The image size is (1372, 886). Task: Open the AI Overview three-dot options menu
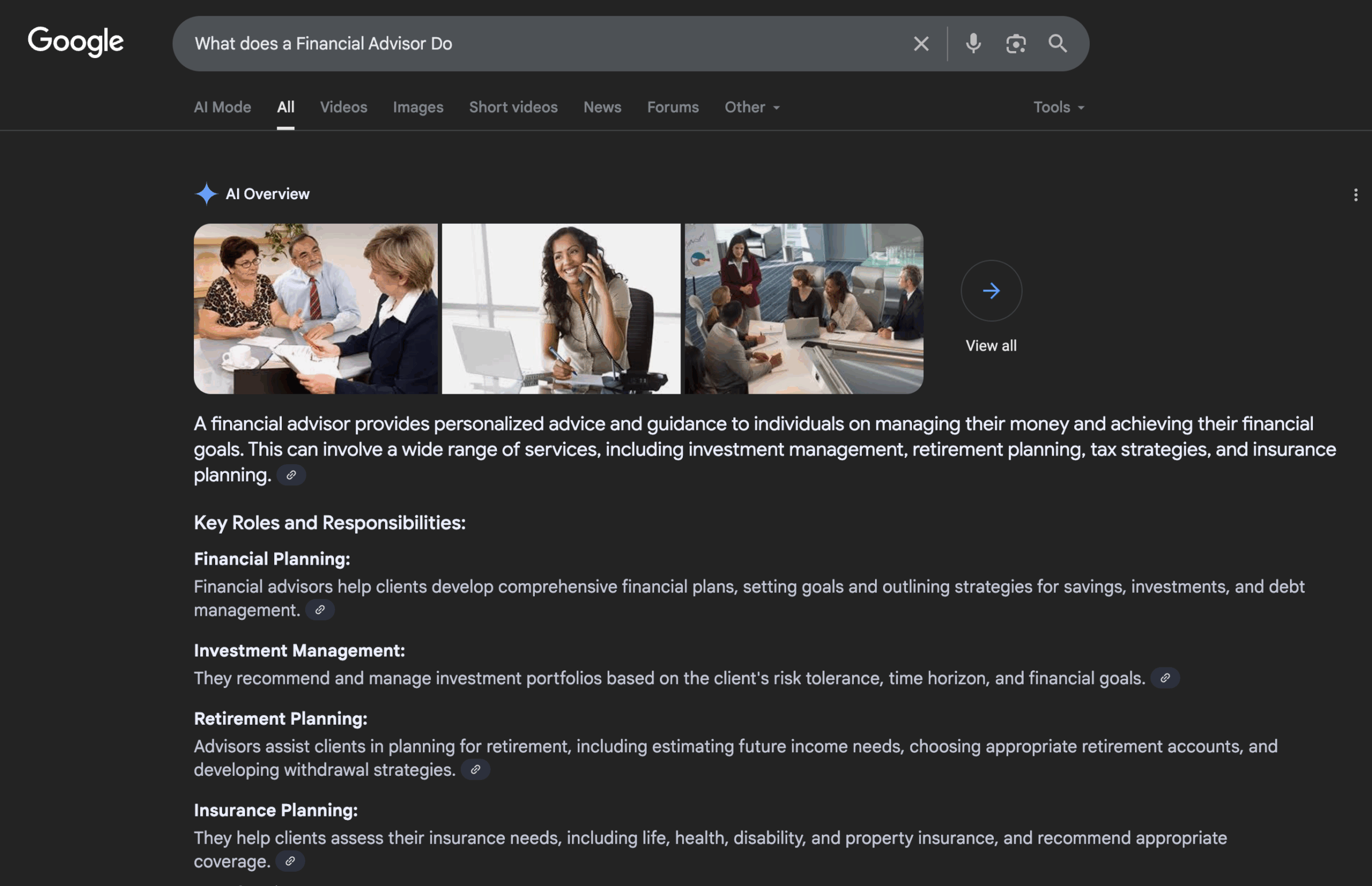pyautogui.click(x=1355, y=195)
